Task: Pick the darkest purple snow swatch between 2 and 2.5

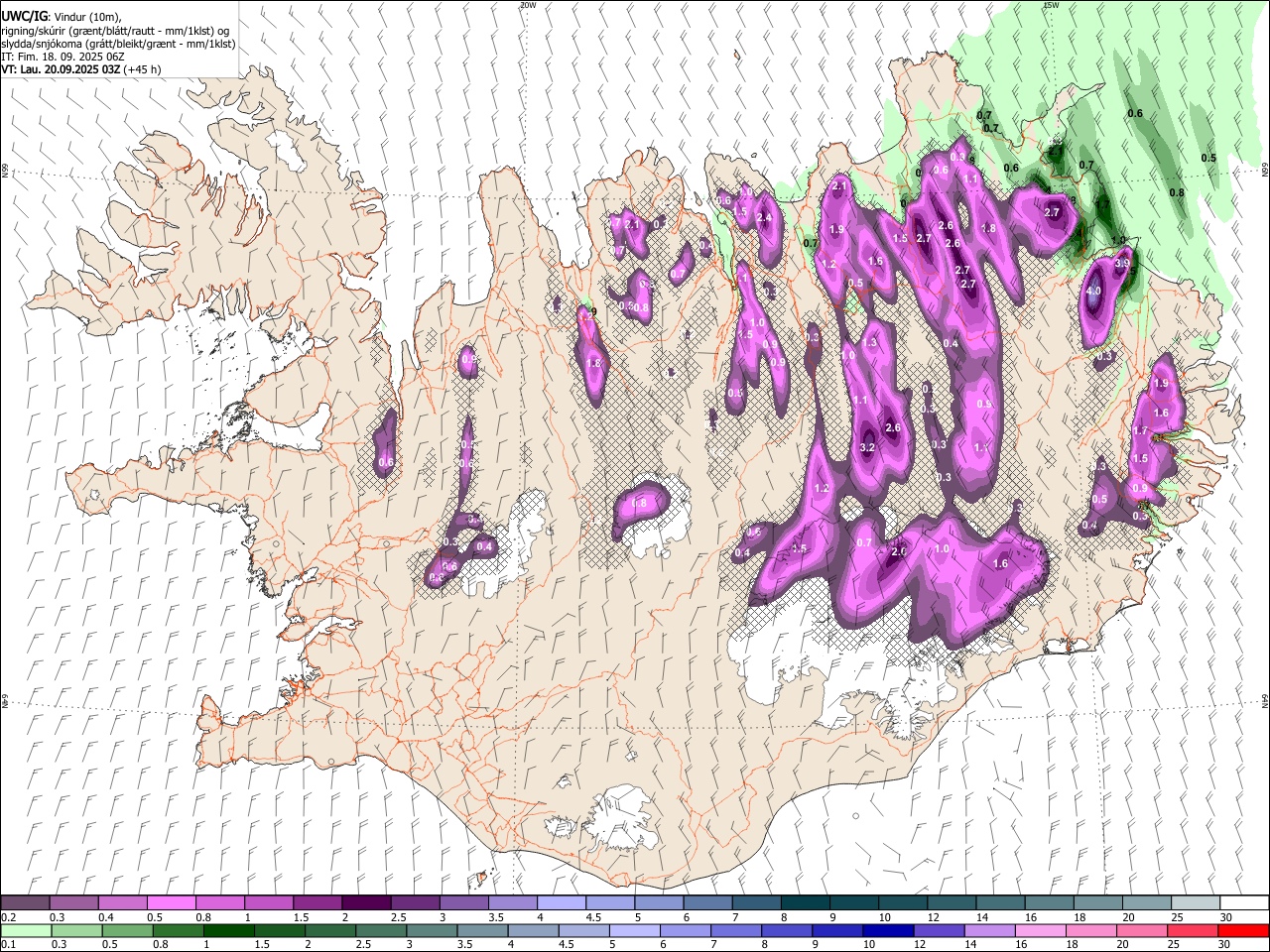Action: (366, 903)
